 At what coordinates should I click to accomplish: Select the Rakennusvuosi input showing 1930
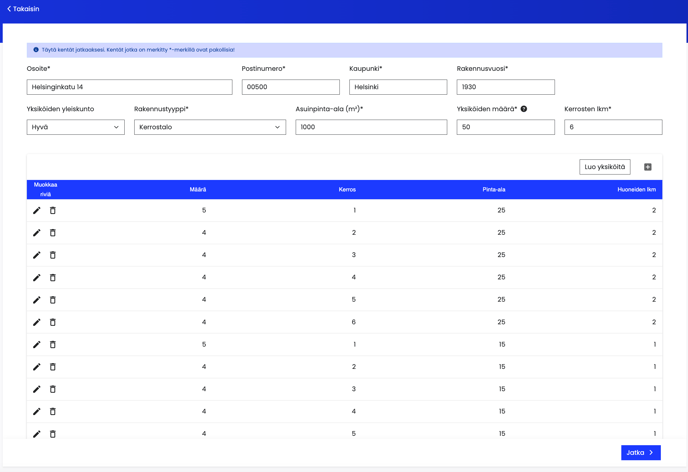505,87
